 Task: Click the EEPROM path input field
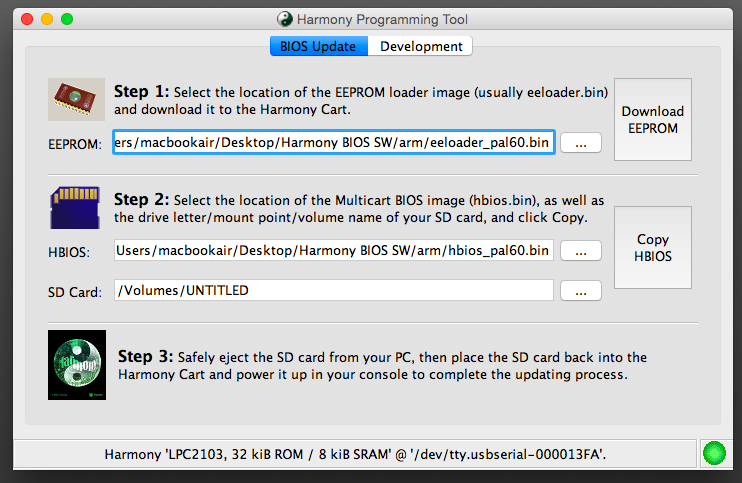(x=334, y=142)
